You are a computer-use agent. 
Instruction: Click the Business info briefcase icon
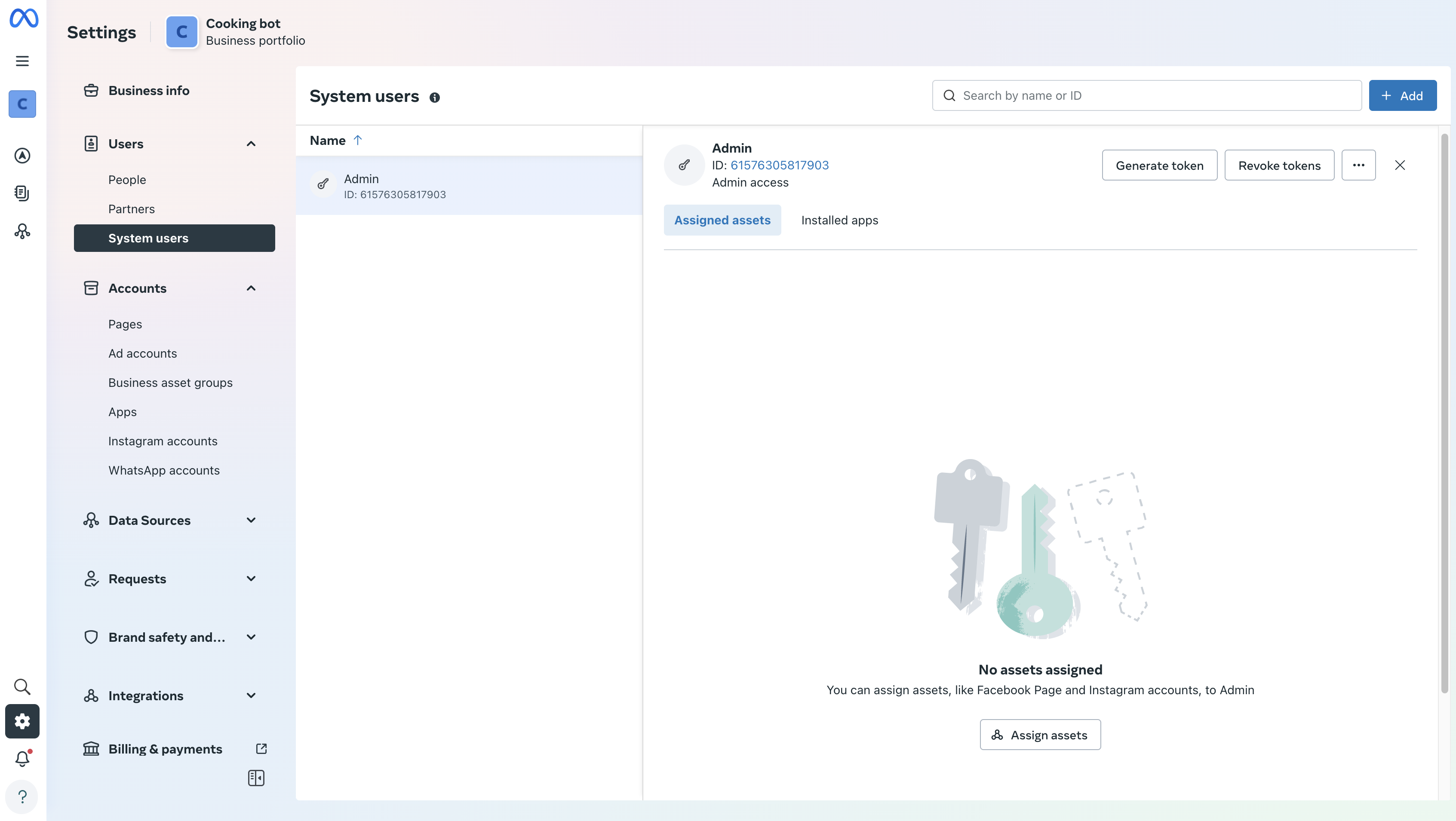(91, 90)
